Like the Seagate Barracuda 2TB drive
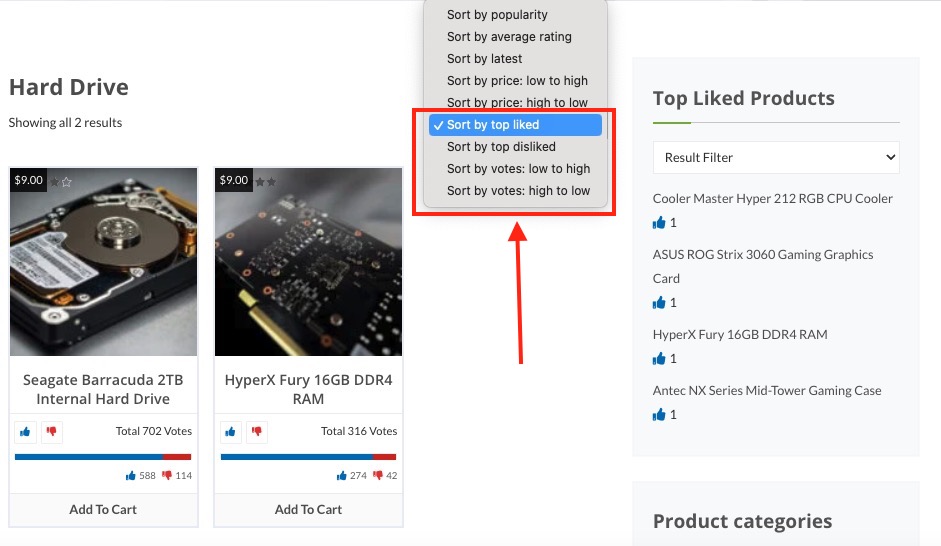941x546 pixels. 25,431
